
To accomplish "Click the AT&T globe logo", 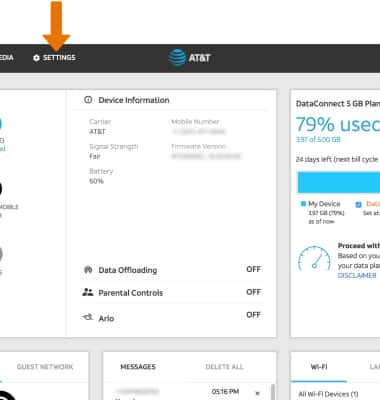I will coord(177,58).
